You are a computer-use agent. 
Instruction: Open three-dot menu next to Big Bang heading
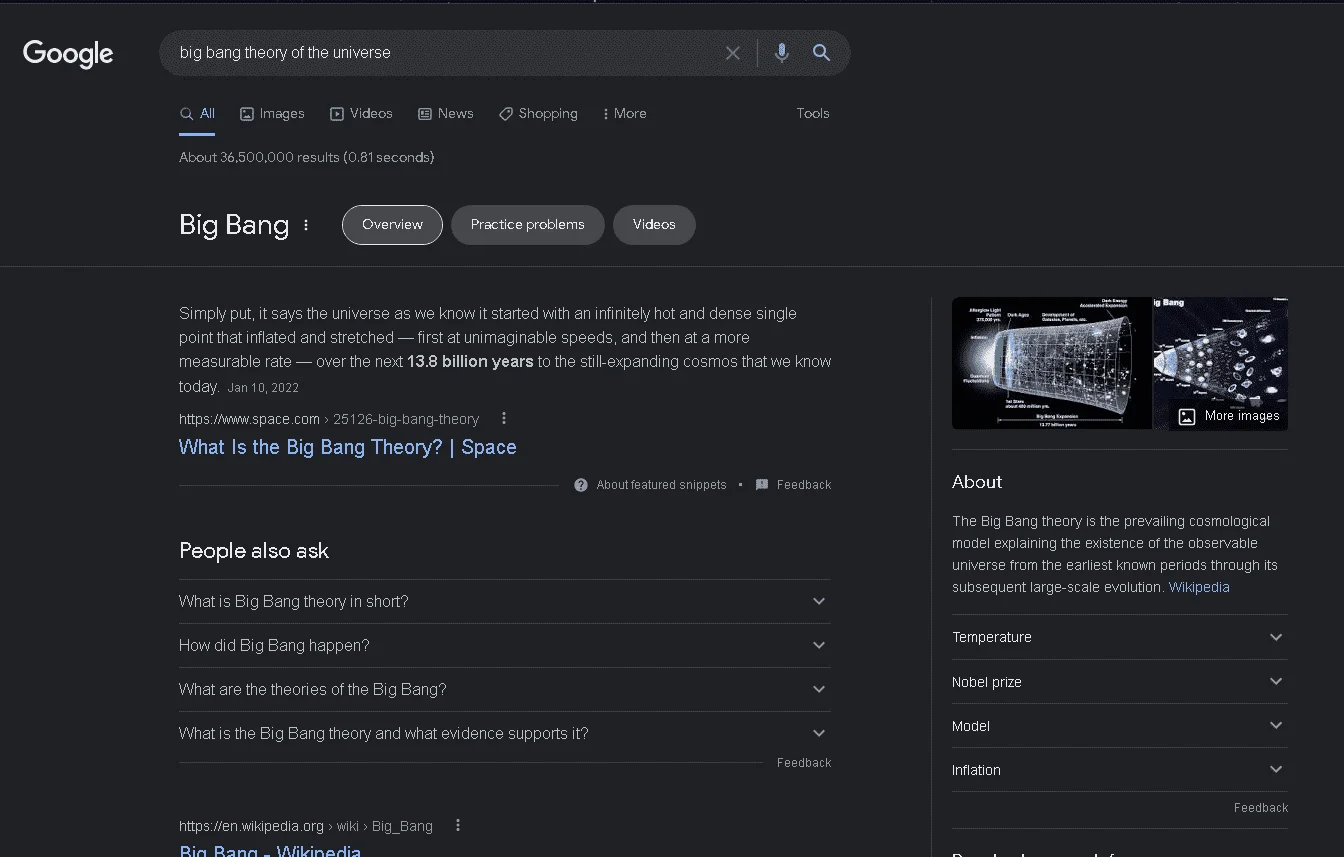tap(306, 225)
